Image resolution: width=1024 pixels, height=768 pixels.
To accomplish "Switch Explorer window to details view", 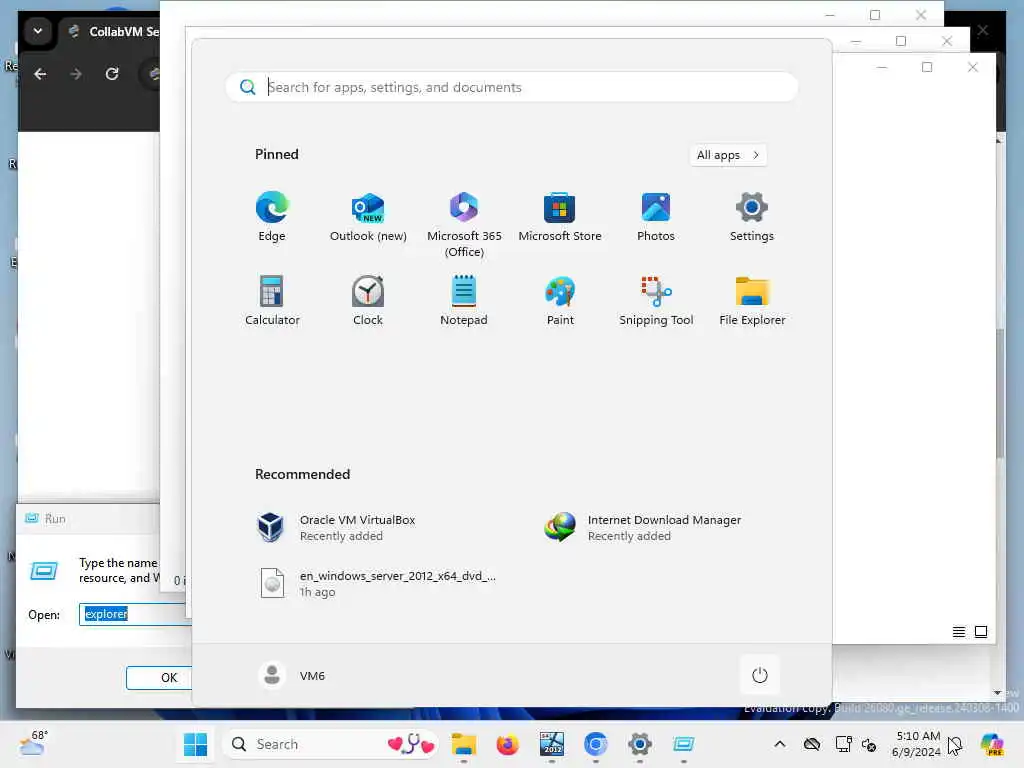I will [x=959, y=632].
